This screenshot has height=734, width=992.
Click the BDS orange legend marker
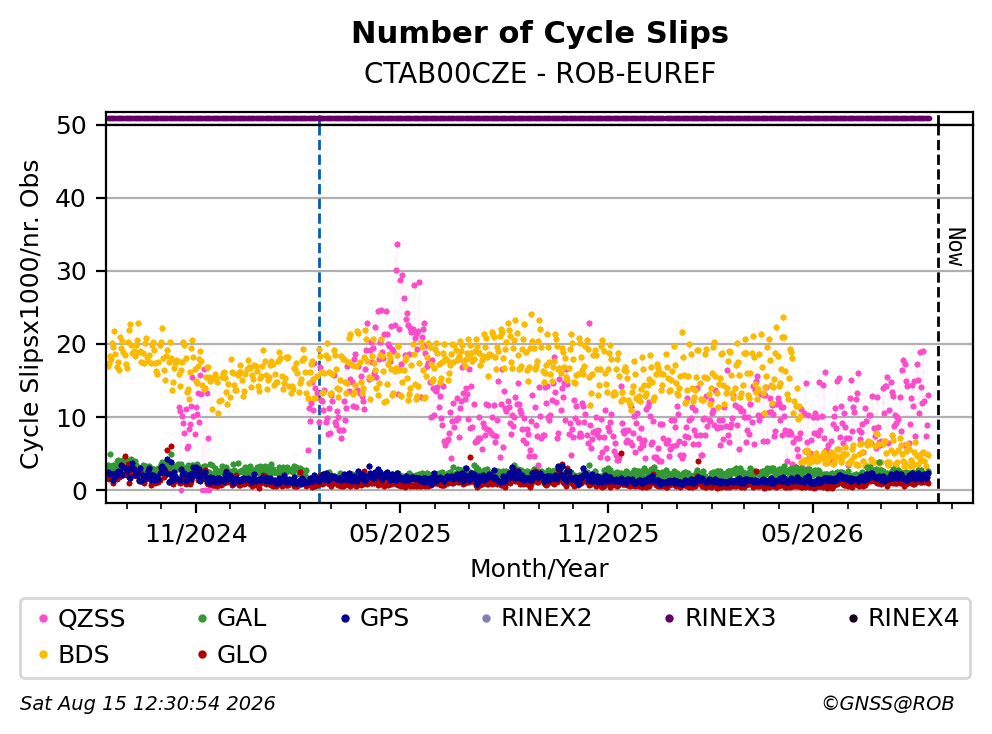pos(43,655)
